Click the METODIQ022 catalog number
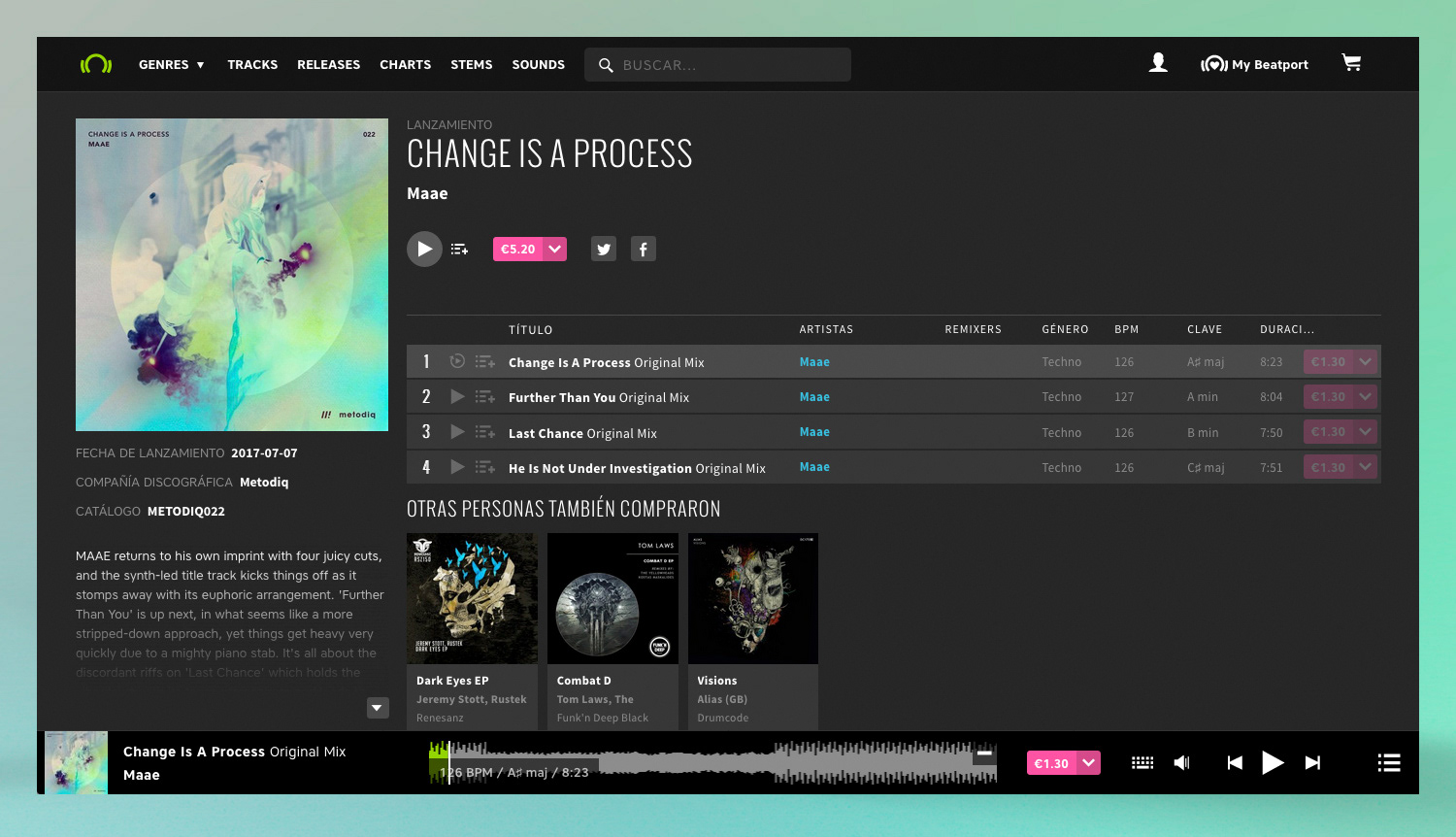Viewport: 1456px width, 837px height. (x=186, y=511)
